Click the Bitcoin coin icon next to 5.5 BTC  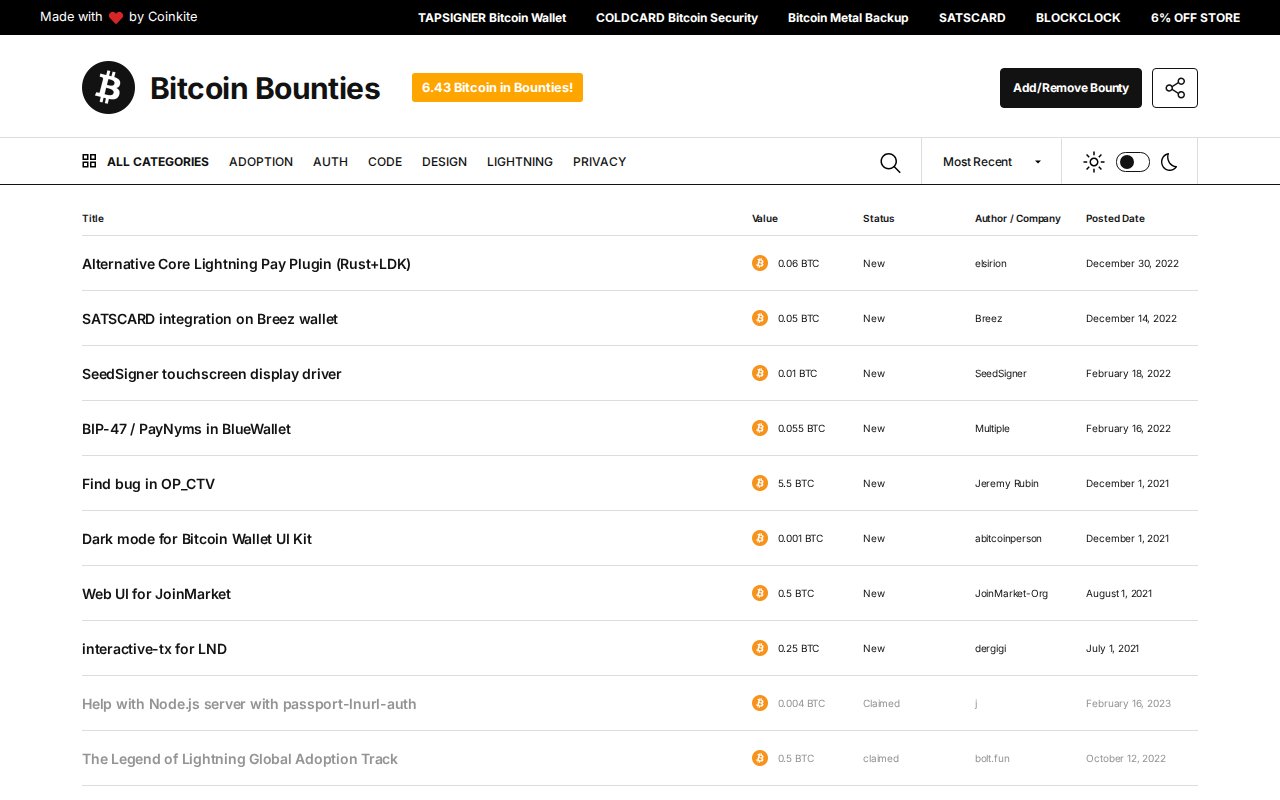[x=760, y=483]
